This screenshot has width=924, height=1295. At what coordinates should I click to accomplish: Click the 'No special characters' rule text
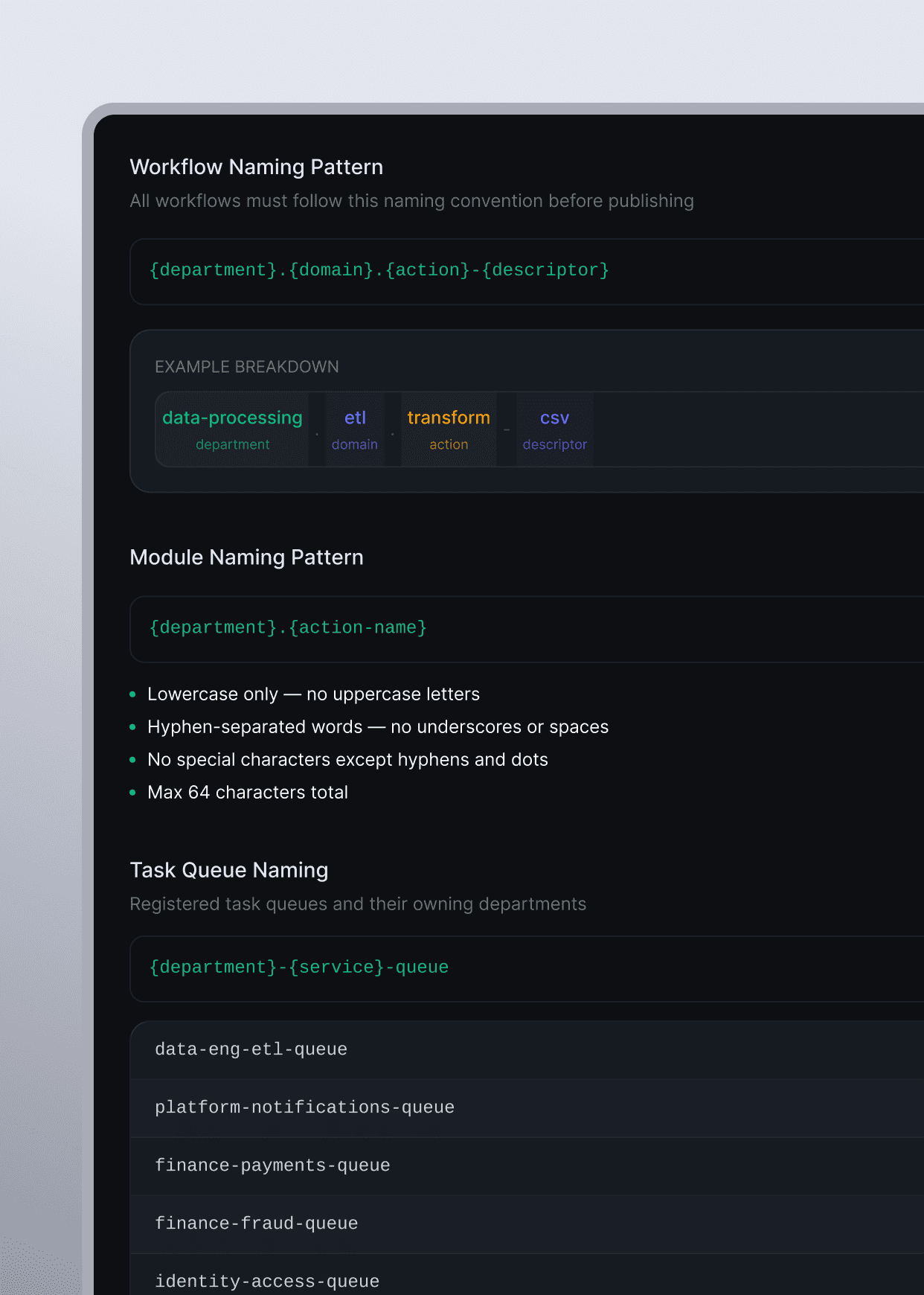(x=347, y=760)
